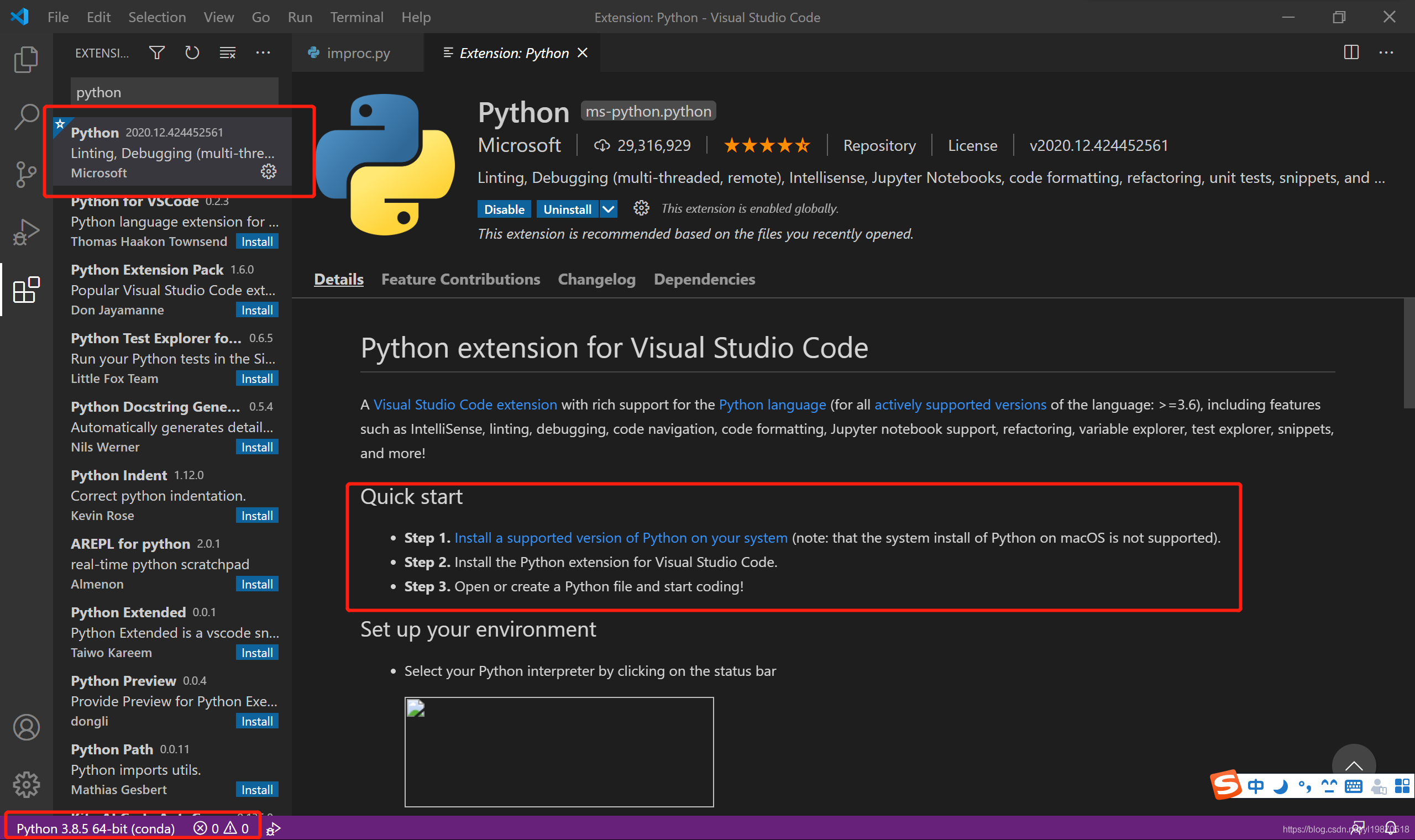
Task: Click the moon icon in IME toolbar
Action: pyautogui.click(x=1280, y=786)
